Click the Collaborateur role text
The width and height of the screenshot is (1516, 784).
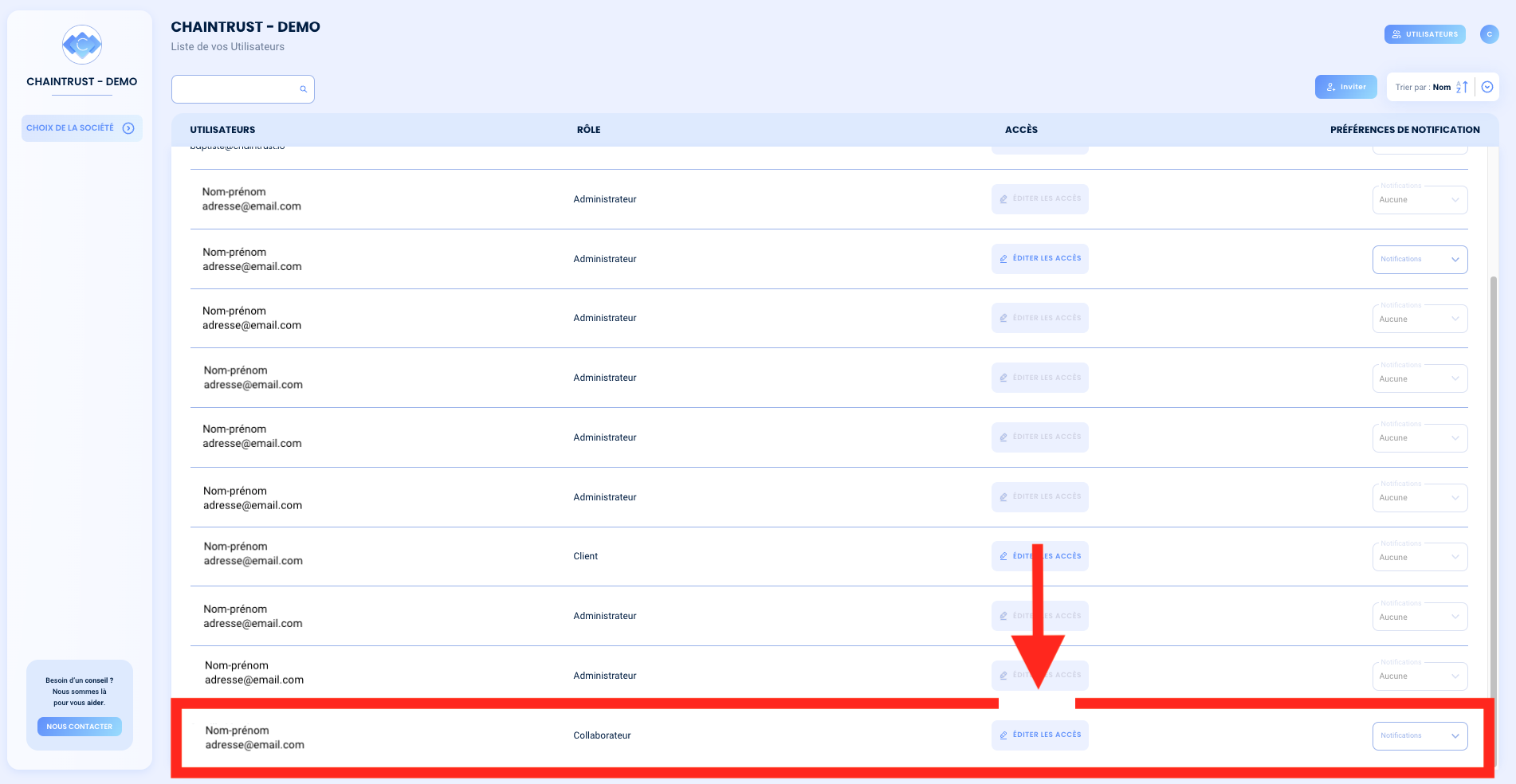pos(602,735)
